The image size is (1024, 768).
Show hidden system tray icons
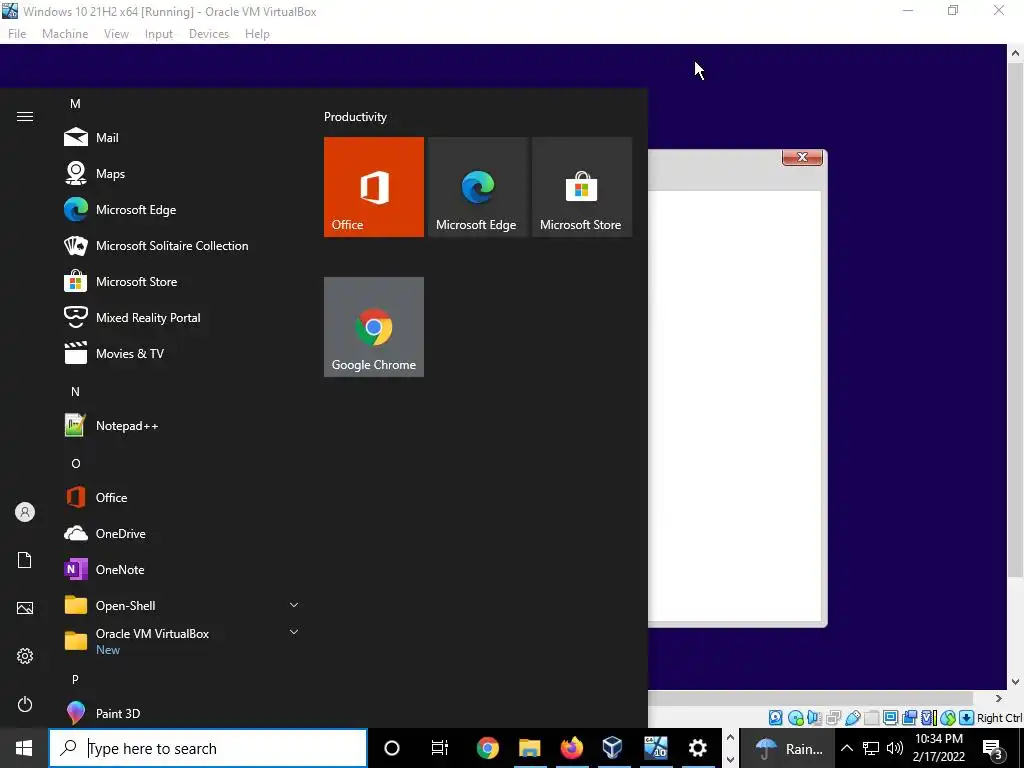point(846,748)
